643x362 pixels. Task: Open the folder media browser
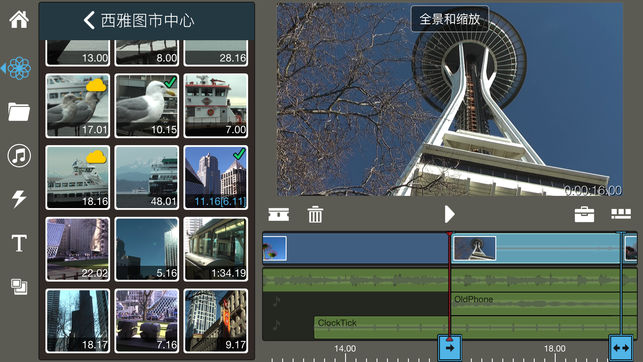tap(19, 112)
